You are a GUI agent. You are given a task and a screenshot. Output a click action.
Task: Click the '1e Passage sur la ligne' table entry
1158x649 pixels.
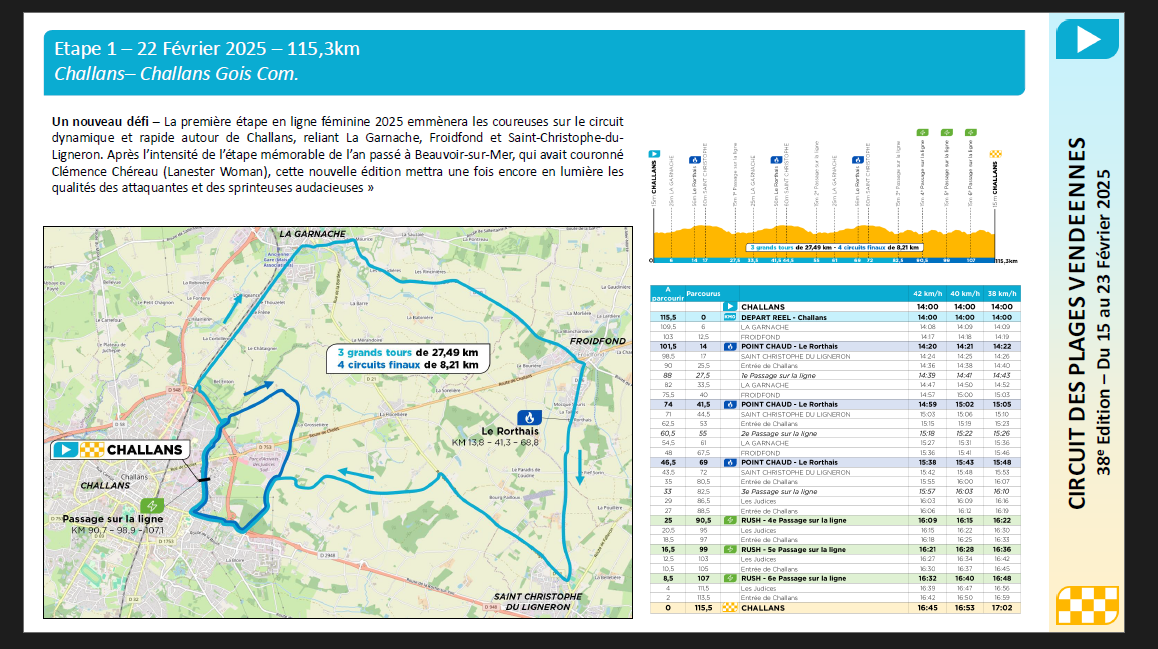[778, 376]
